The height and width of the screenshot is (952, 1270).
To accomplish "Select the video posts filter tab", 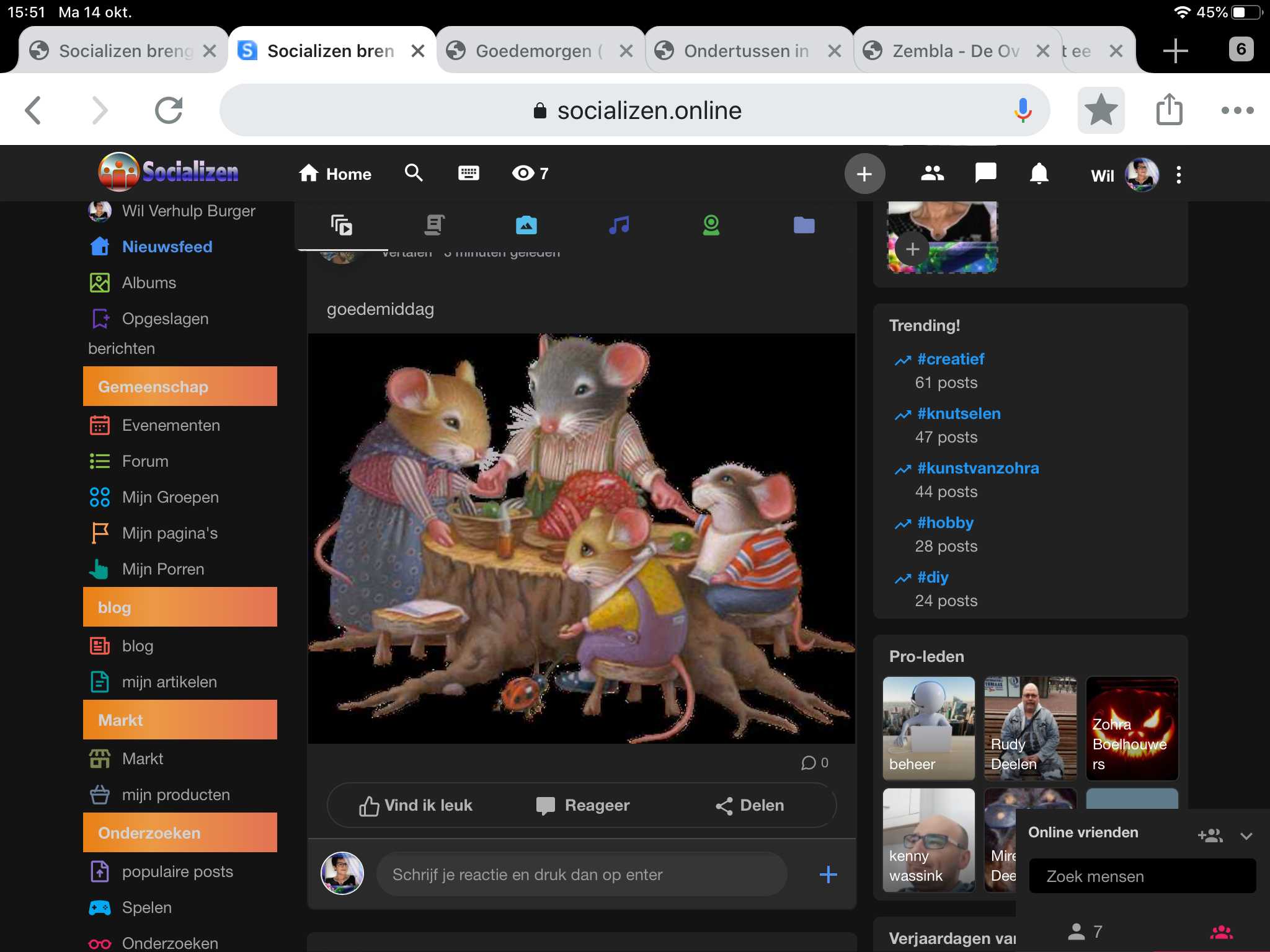I will [342, 224].
